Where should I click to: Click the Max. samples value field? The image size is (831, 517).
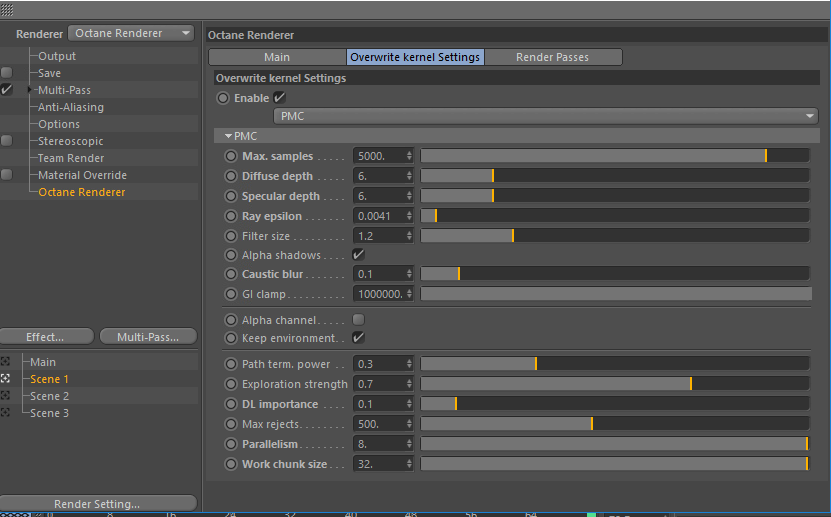click(379, 156)
